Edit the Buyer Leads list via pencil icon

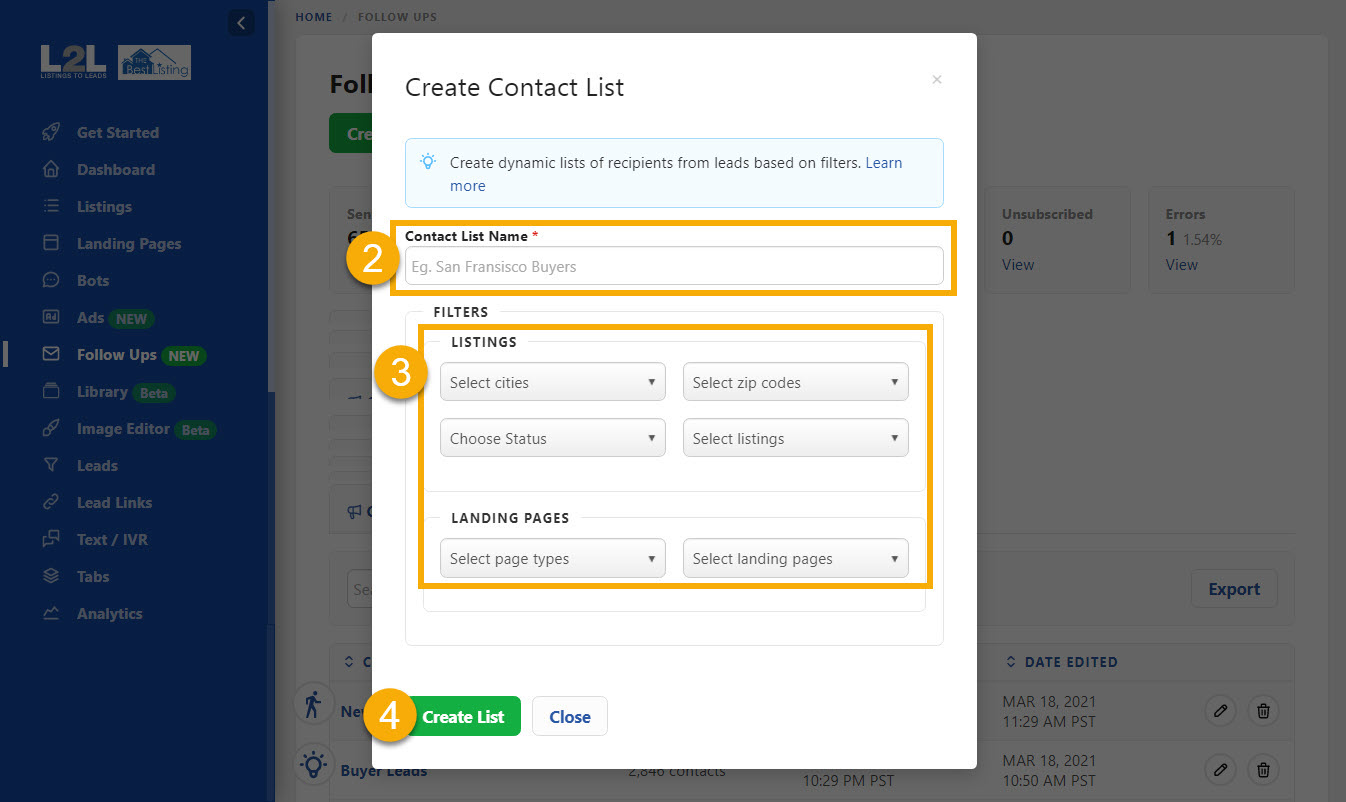click(x=1220, y=769)
